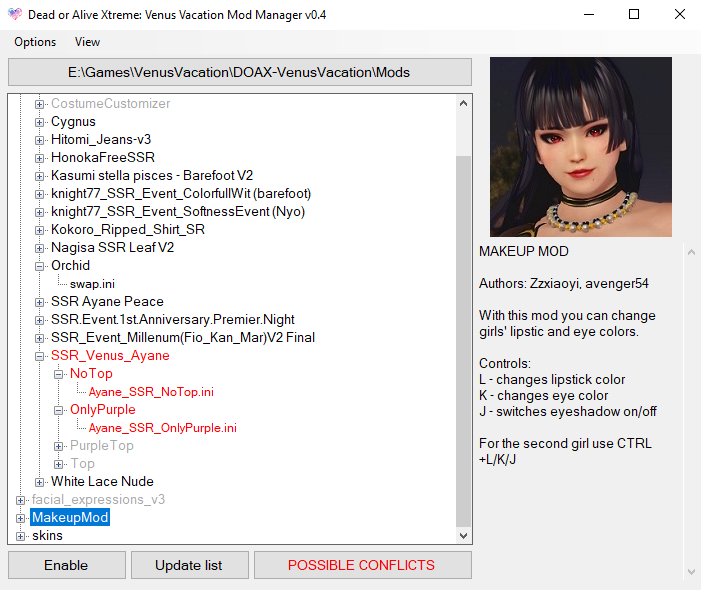Click the Update list button

[190, 565]
